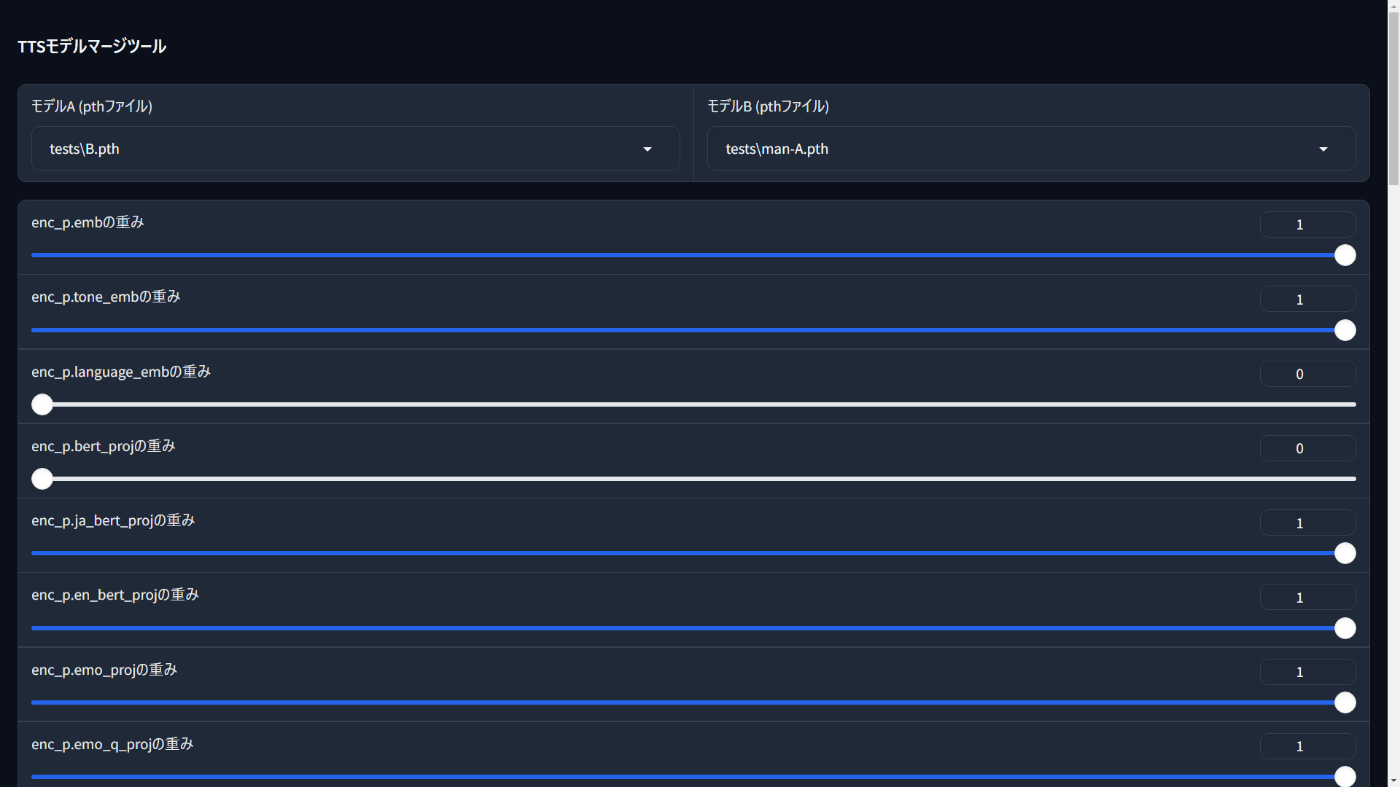1400x787 pixels.
Task: Click the enc_p.emo_q_projの重み label
Action: click(x=112, y=744)
